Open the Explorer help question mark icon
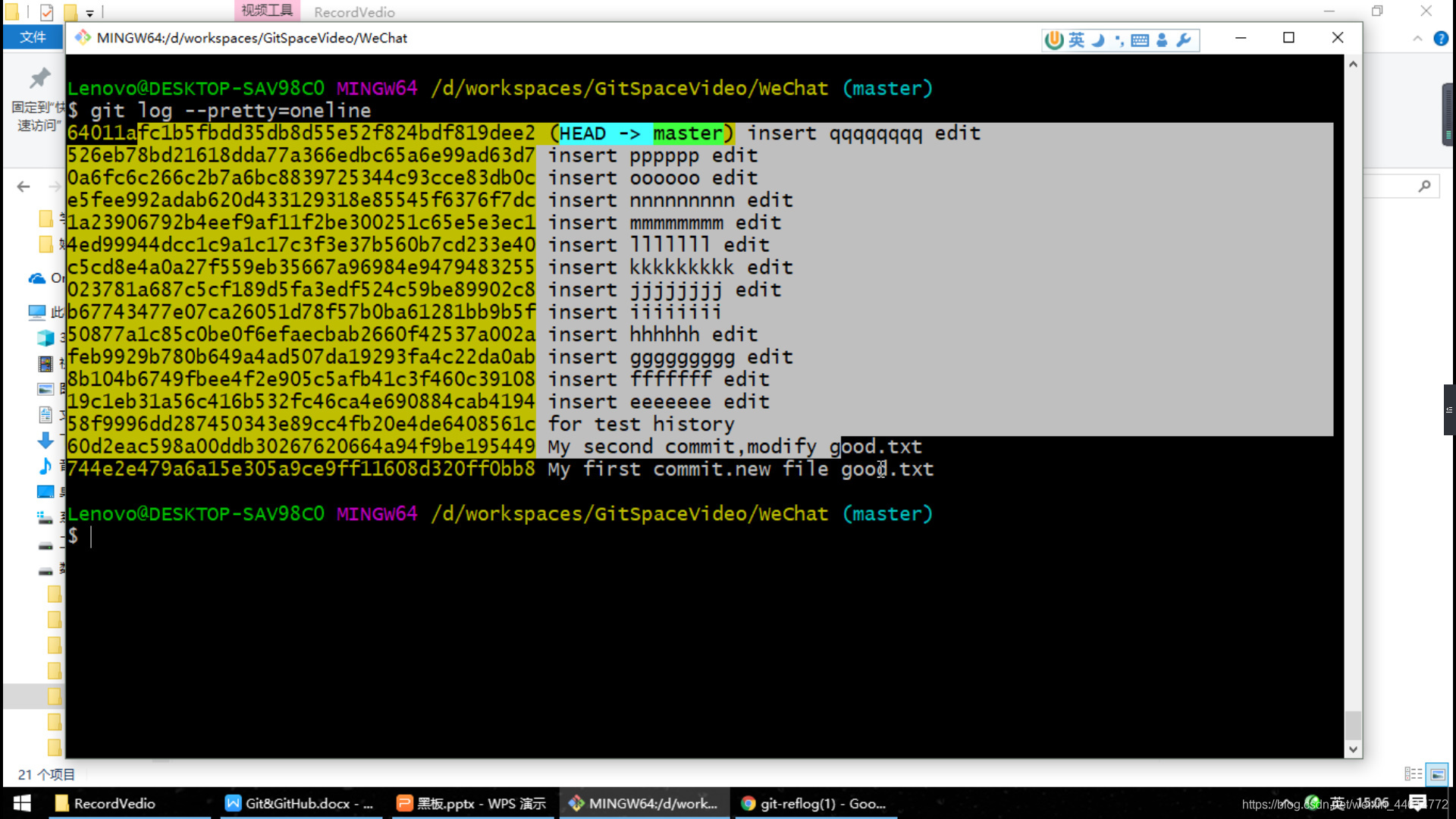 click(1441, 39)
